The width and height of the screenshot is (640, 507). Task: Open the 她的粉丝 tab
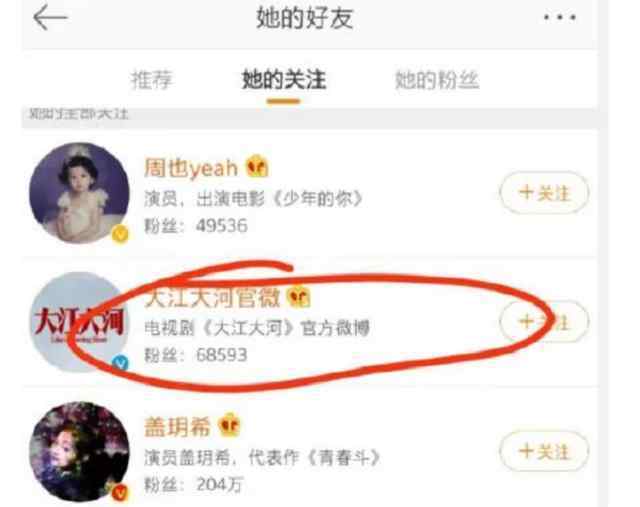[x=437, y=80]
